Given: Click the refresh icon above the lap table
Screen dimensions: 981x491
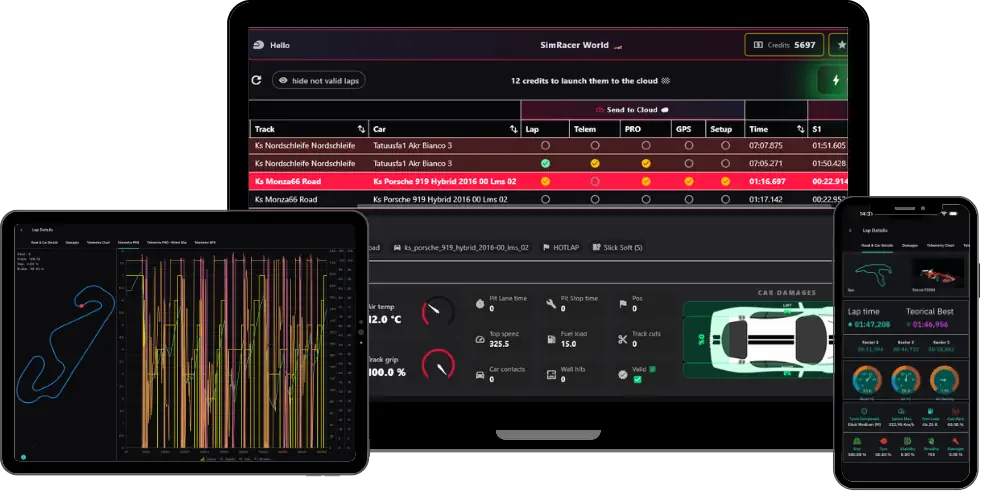Looking at the screenshot, I should point(257,80).
